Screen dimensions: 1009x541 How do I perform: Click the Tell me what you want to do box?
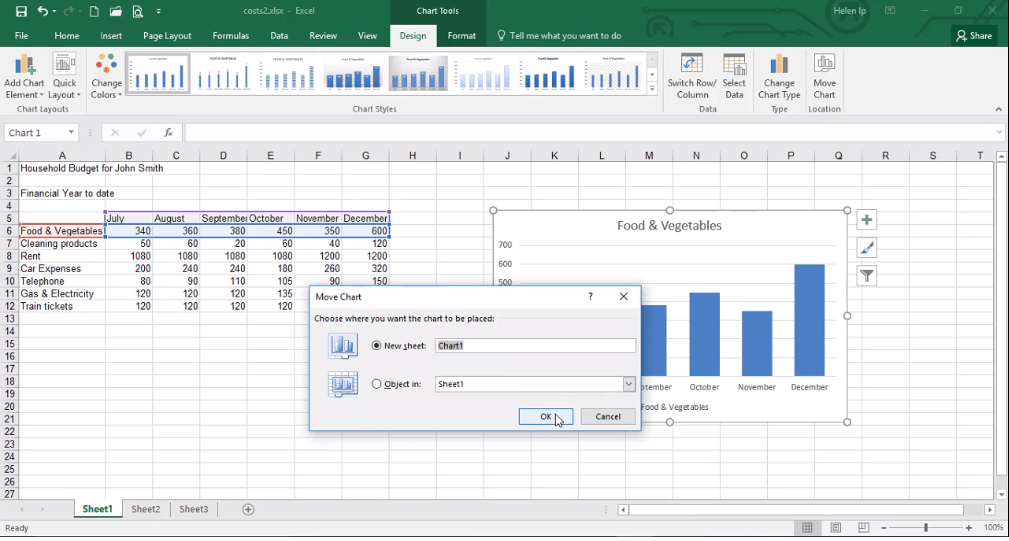[x=559, y=36]
